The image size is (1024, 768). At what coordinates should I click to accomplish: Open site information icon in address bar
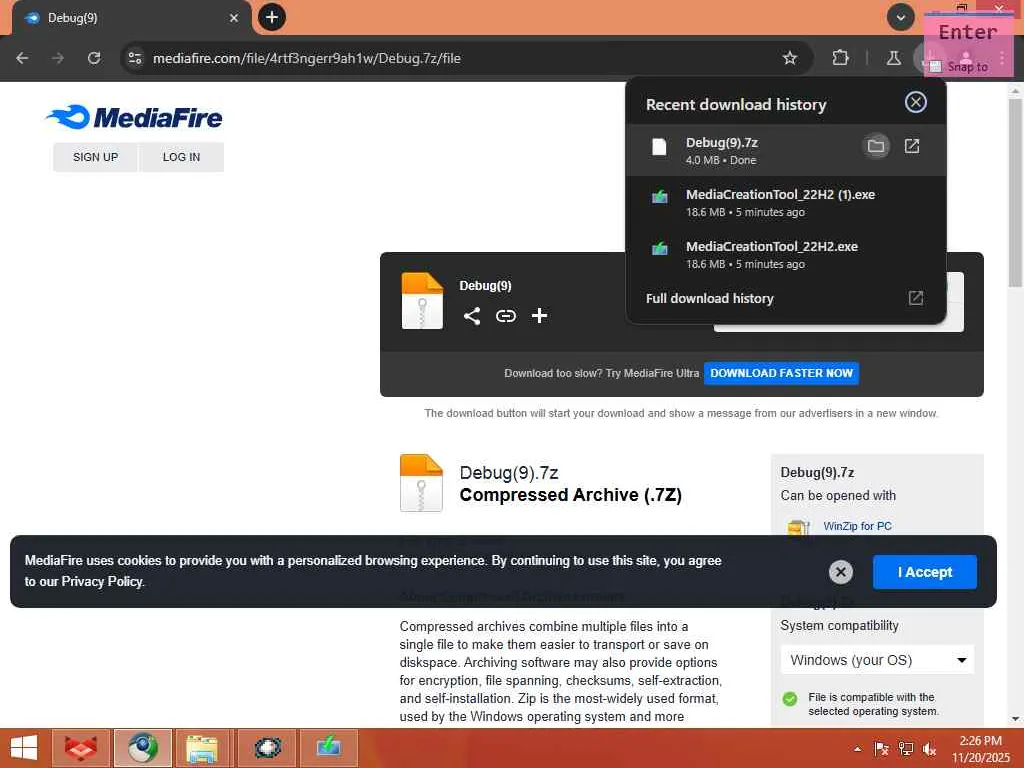tap(135, 58)
